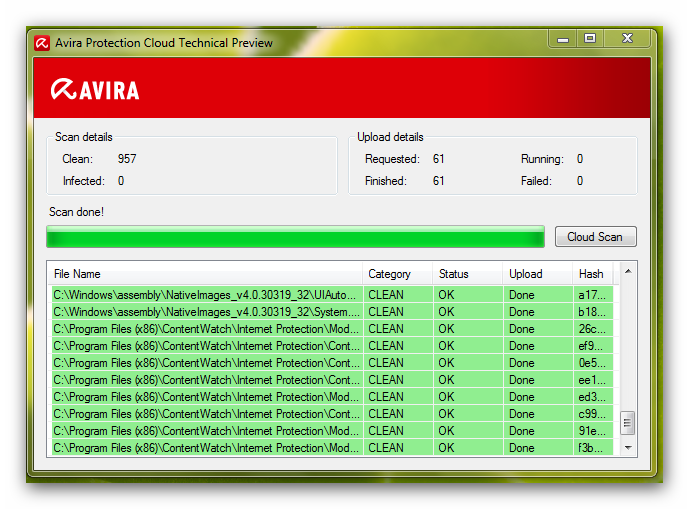Click the Cloud Scan button
689x509 pixels.
point(595,237)
